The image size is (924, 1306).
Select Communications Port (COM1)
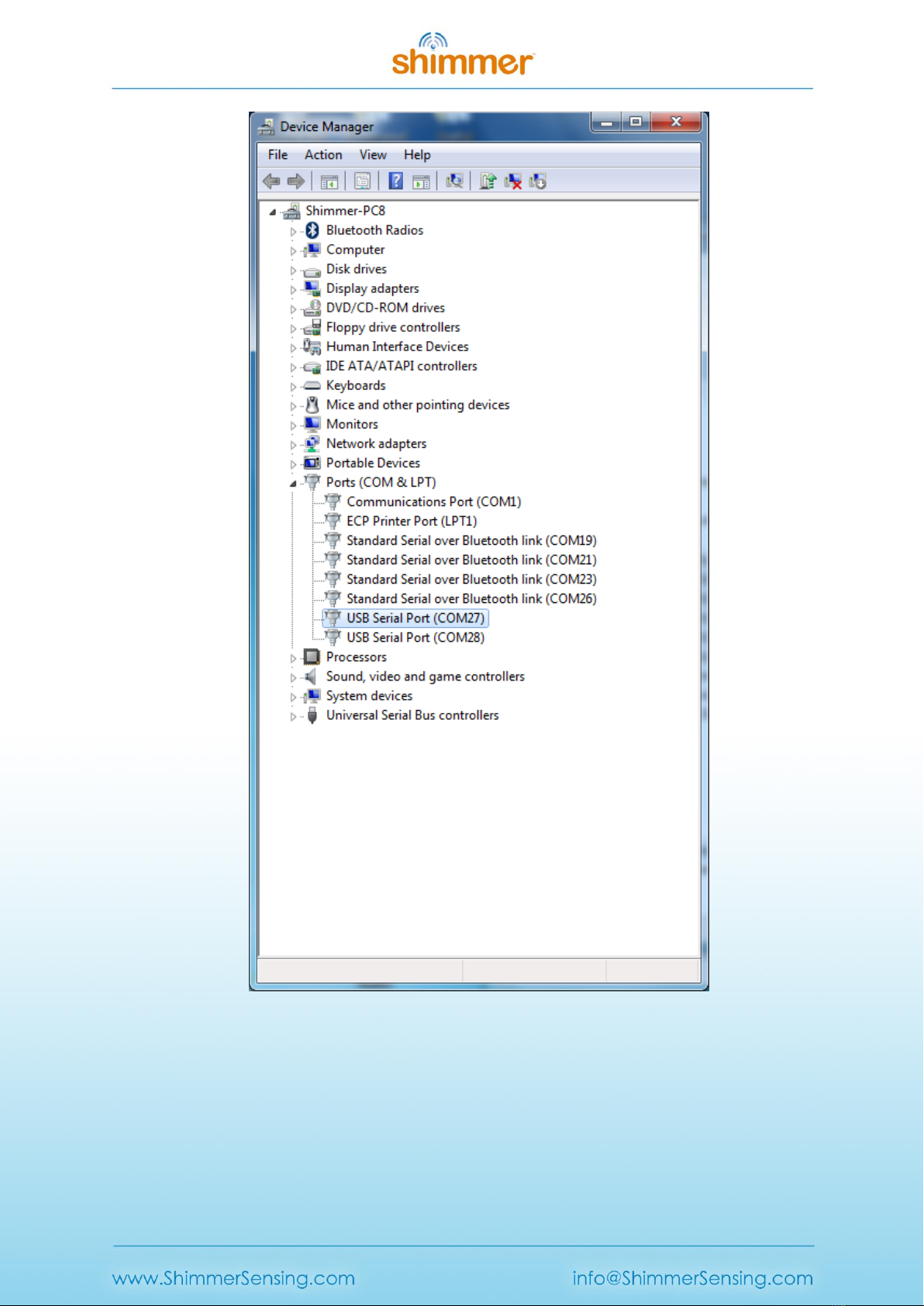point(433,501)
